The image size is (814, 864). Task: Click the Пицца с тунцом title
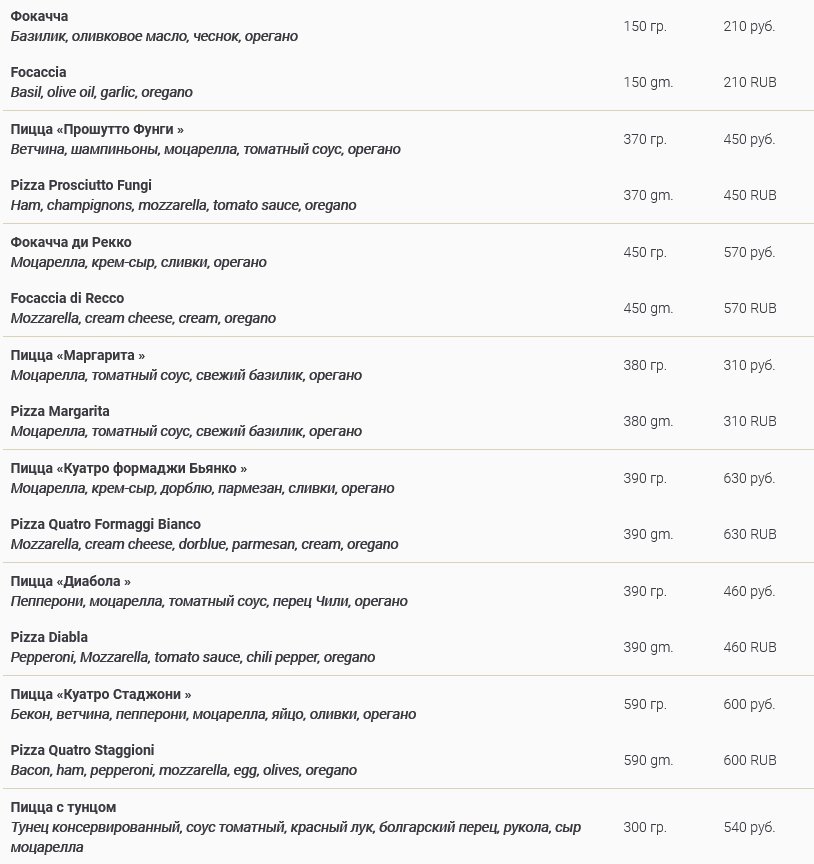pyautogui.click(x=63, y=807)
